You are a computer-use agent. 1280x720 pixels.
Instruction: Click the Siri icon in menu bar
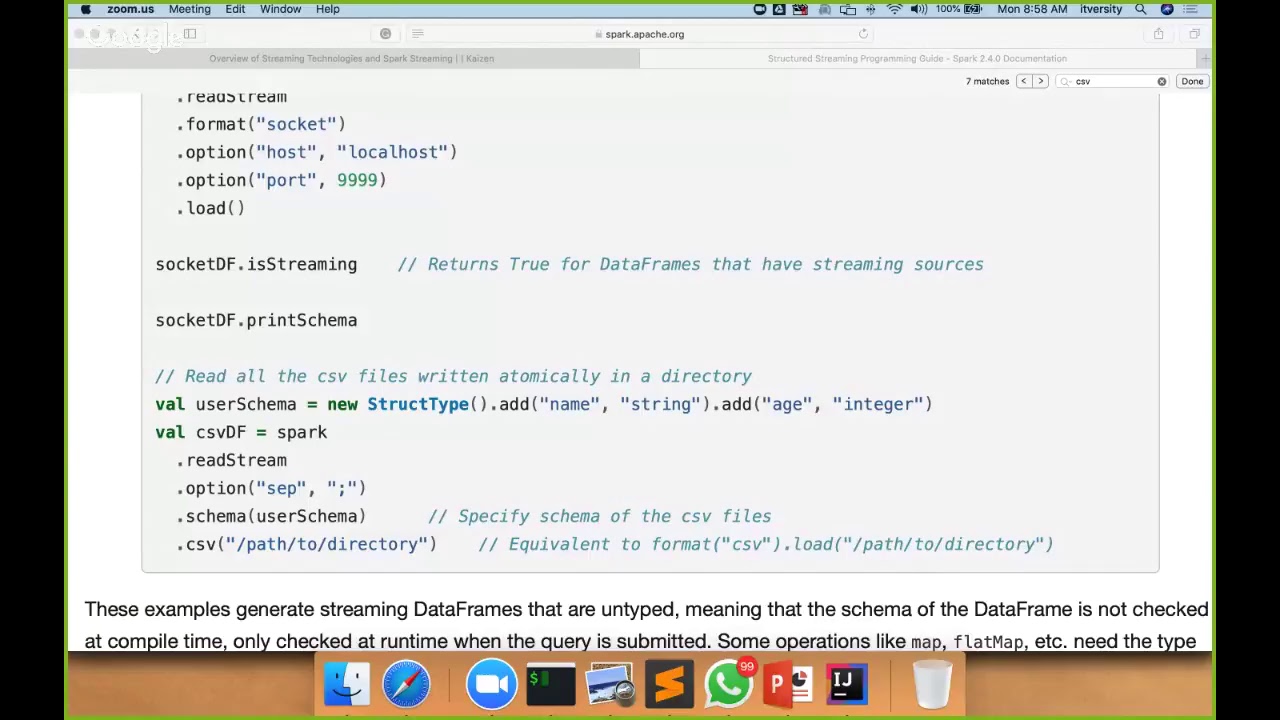(1166, 9)
